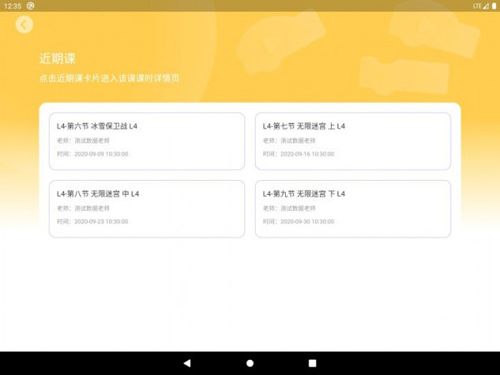Select the teacher line on 第九节 card
The image size is (500, 375).
(x=289, y=208)
